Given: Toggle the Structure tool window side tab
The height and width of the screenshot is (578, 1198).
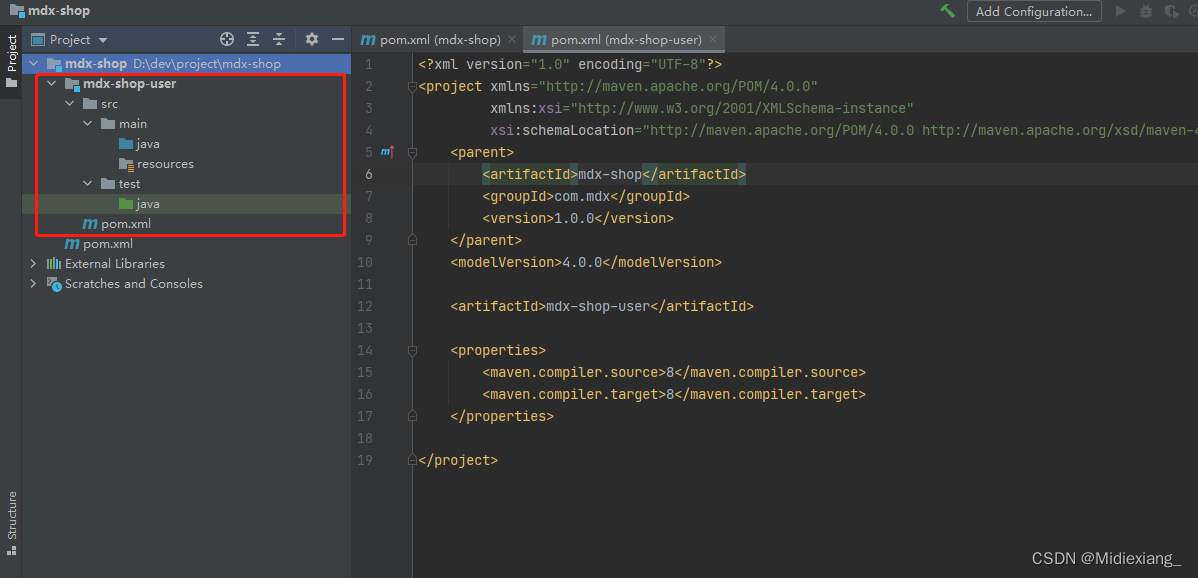Looking at the screenshot, I should (11, 516).
